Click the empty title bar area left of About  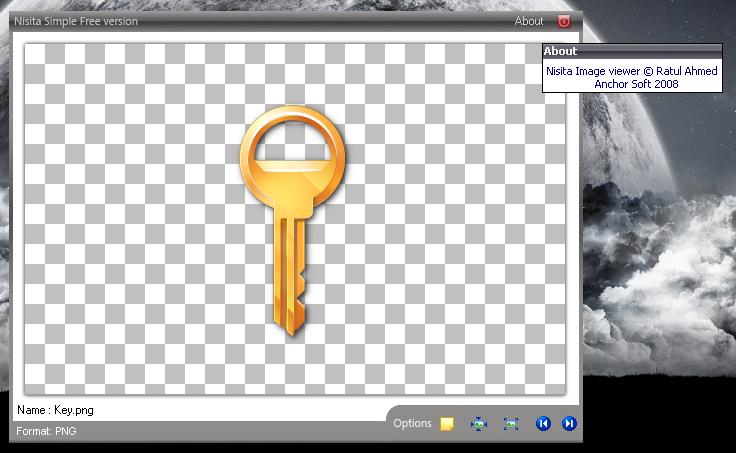(x=330, y=21)
